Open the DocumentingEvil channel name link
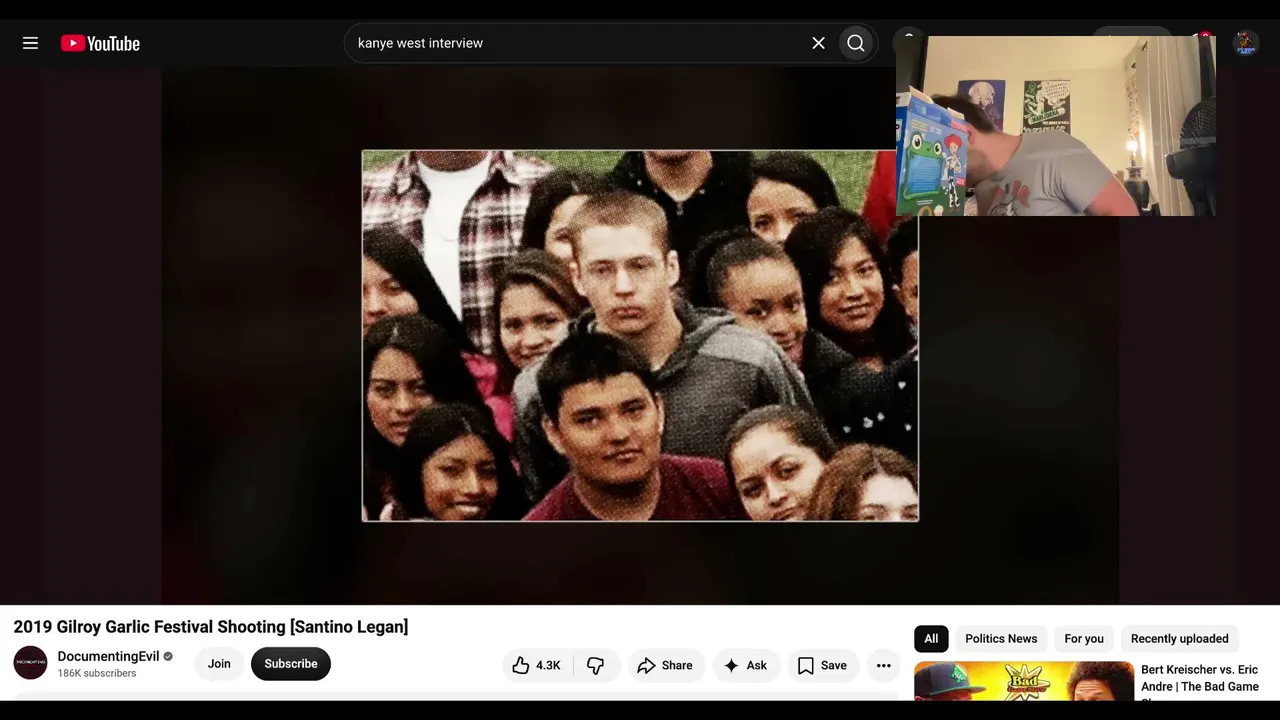Image resolution: width=1280 pixels, height=720 pixels. [x=108, y=656]
